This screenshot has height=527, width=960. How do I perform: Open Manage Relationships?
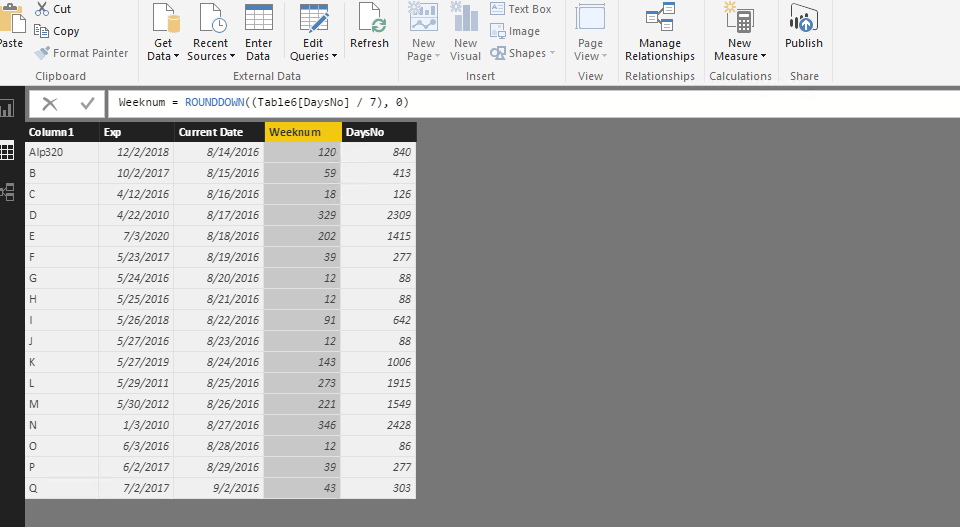pyautogui.click(x=660, y=32)
